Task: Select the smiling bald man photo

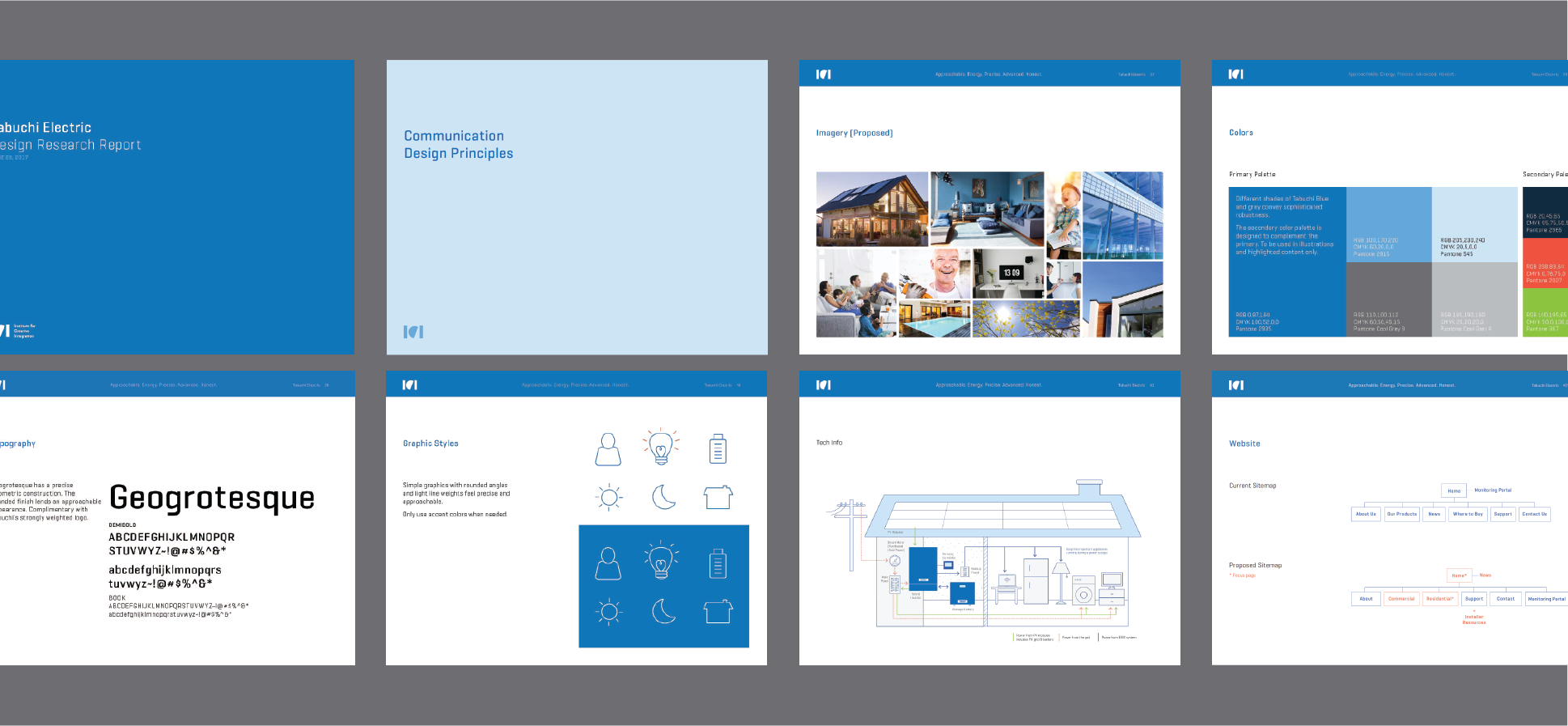Action: pyautogui.click(x=935, y=274)
